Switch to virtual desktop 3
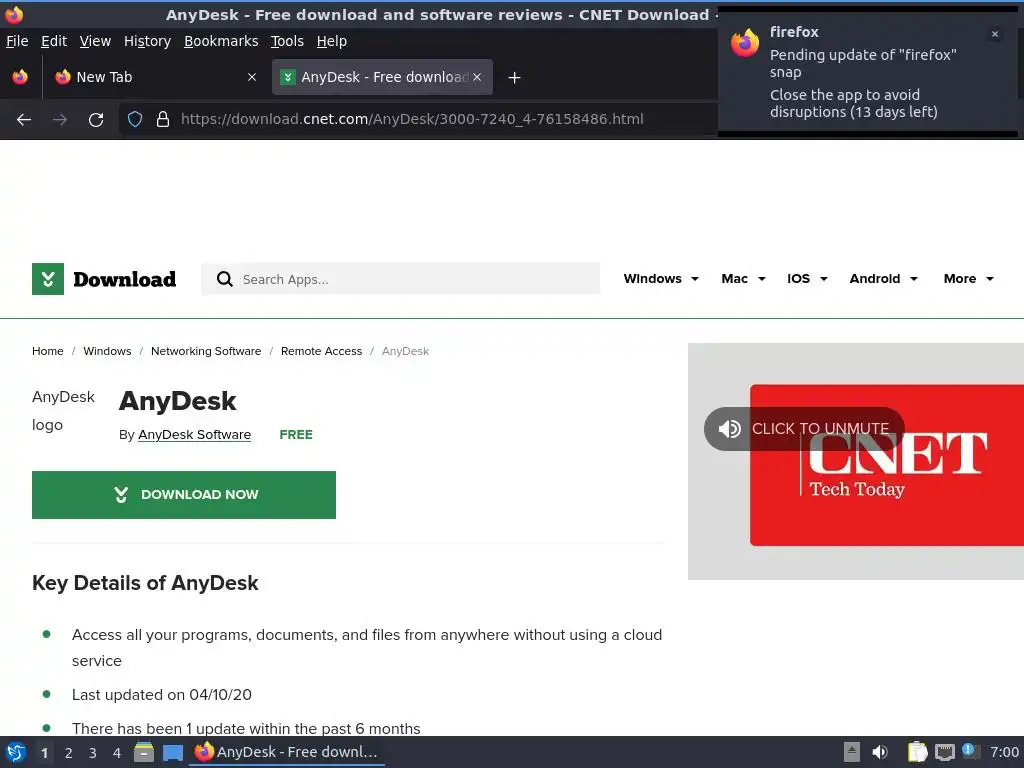This screenshot has height=768, width=1024. (x=93, y=753)
